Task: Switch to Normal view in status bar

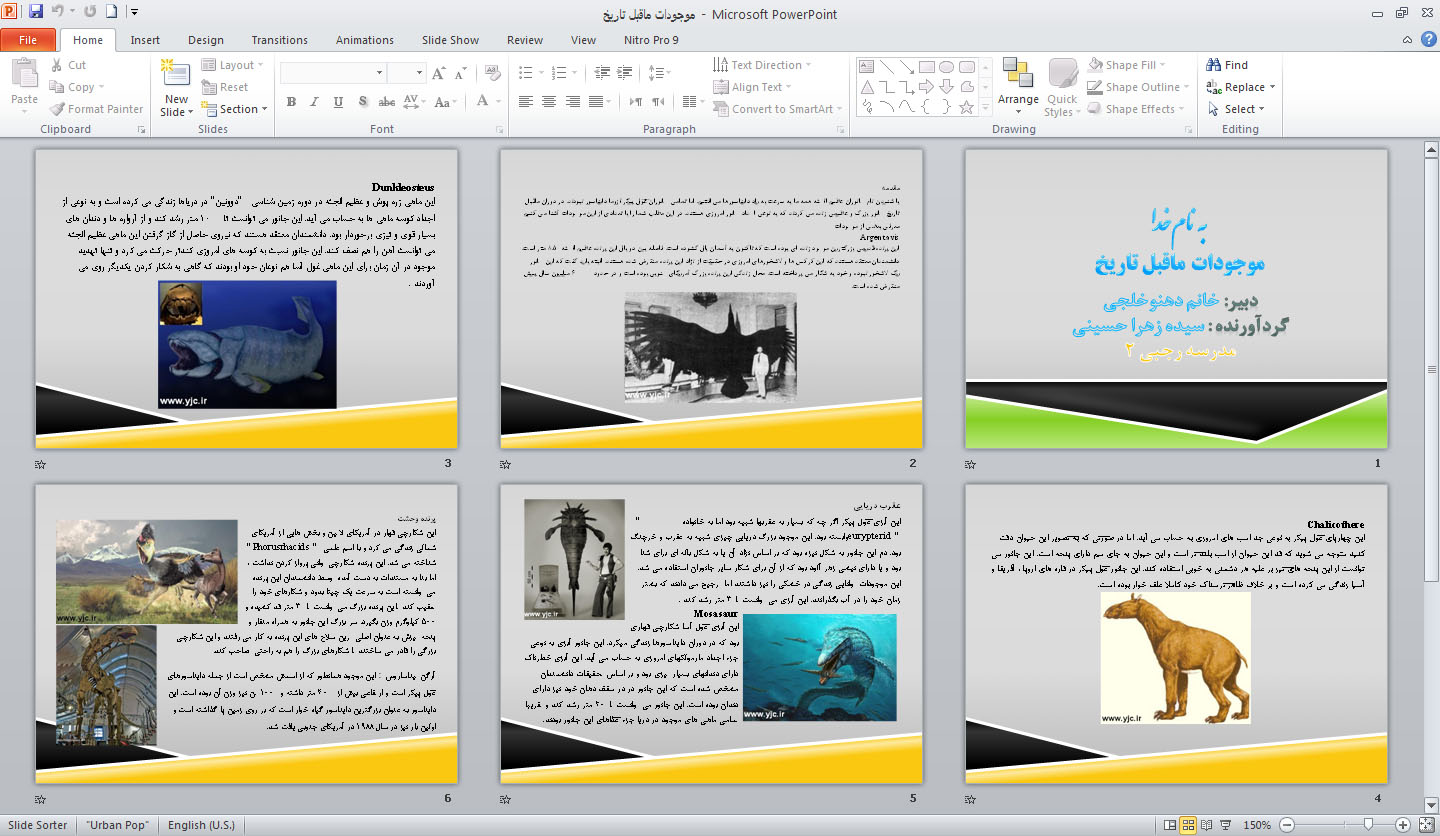Action: pos(1168,825)
